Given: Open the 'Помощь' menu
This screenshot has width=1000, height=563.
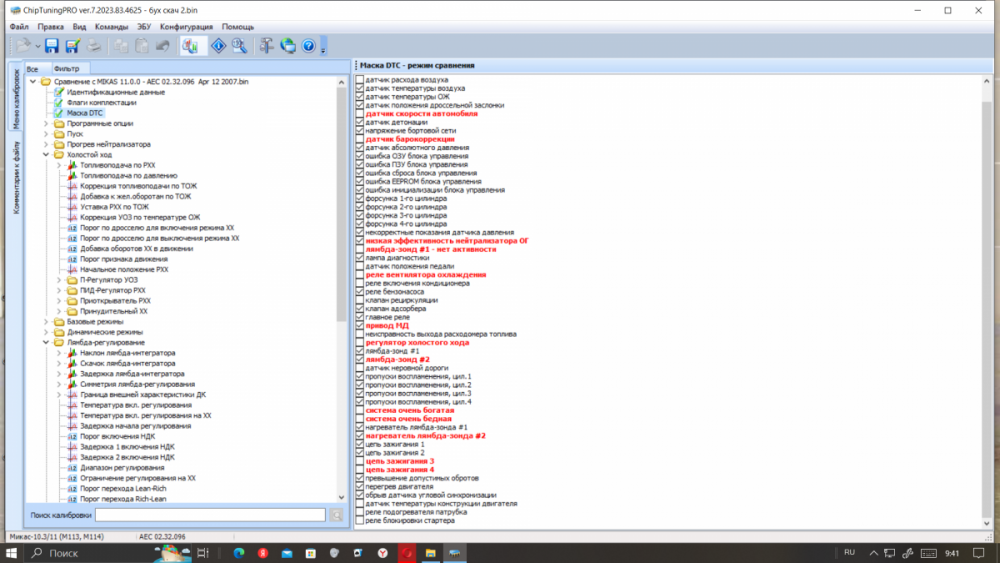Looking at the screenshot, I should [x=238, y=27].
